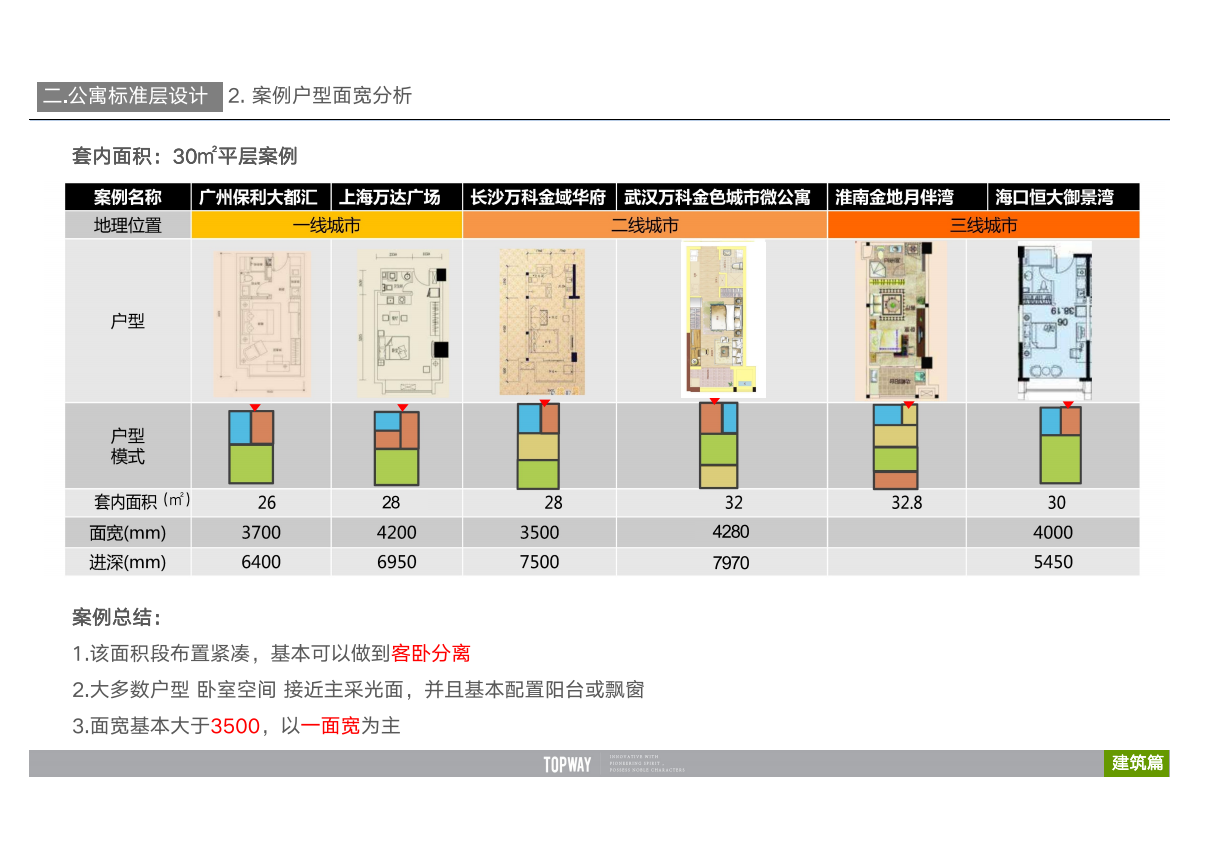
Task: Open the 上海万达广场 floor plan image
Action: pos(405,321)
